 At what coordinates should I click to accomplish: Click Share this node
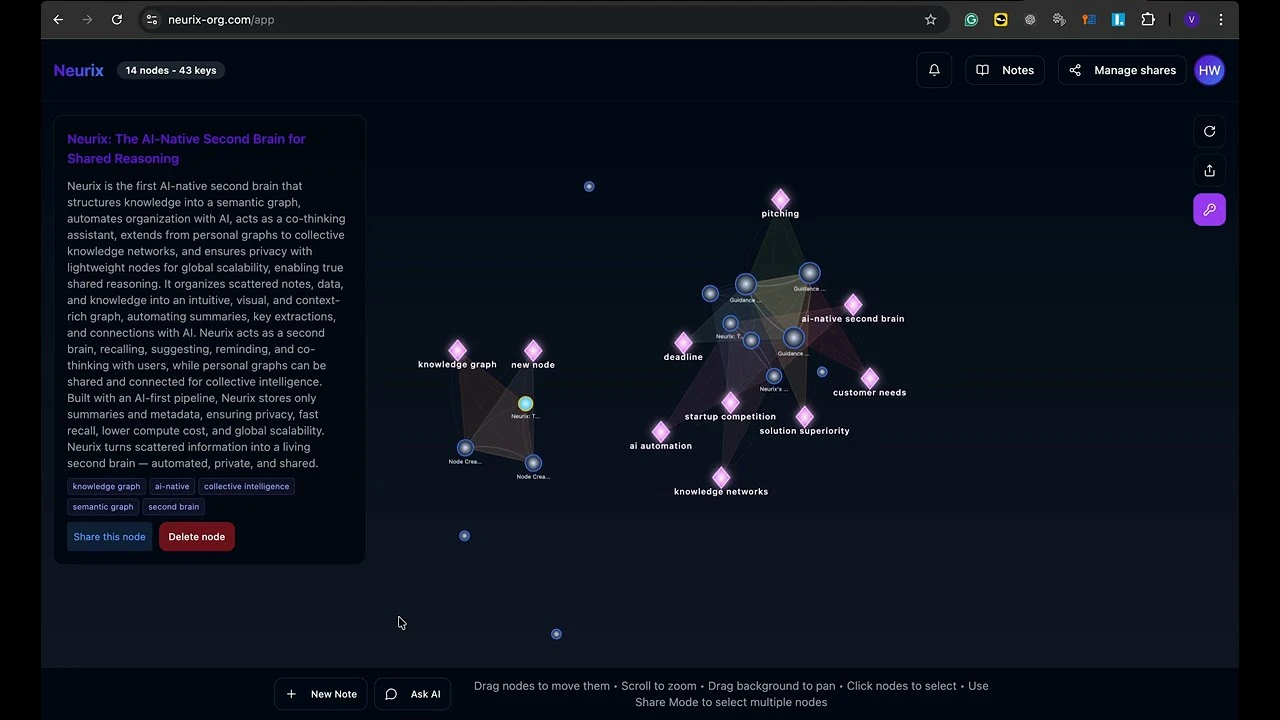pyautogui.click(x=109, y=537)
